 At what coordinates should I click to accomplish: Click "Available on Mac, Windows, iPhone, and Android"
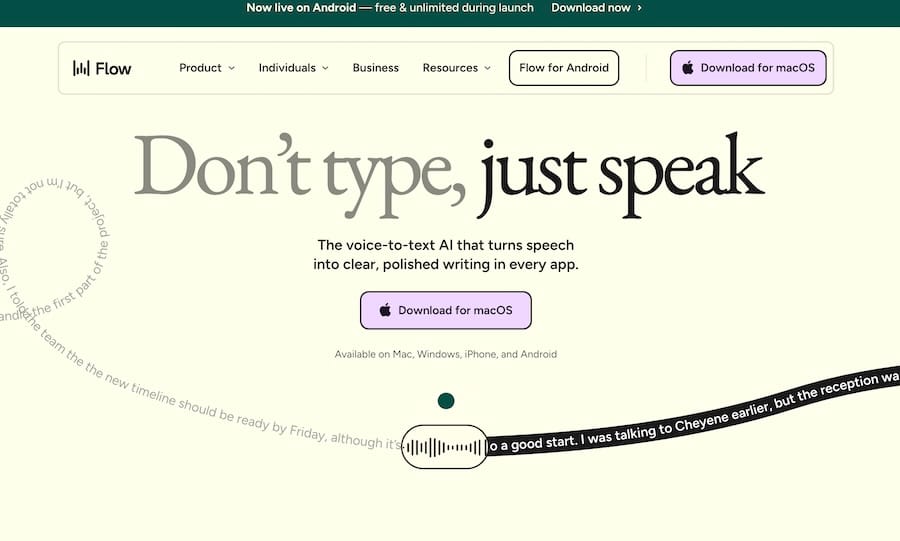click(446, 354)
